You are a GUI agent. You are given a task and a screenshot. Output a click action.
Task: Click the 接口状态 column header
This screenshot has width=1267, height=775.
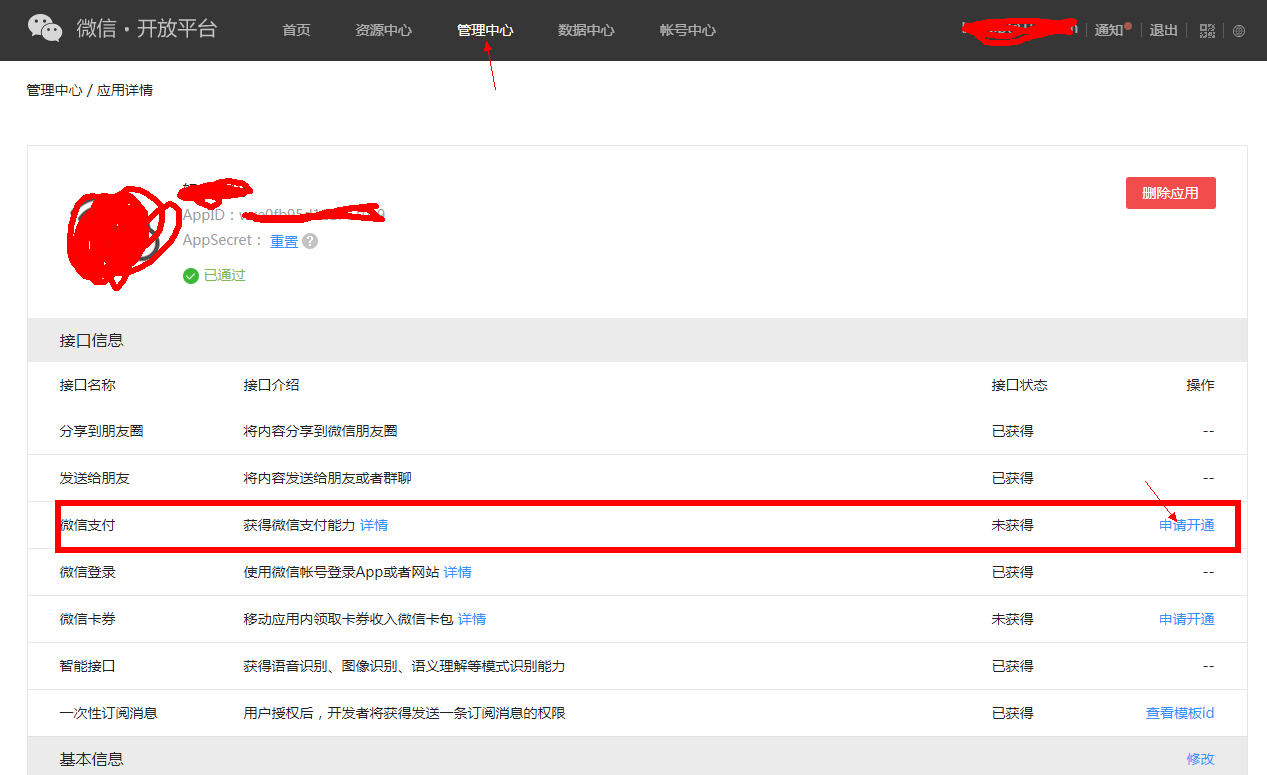pyautogui.click(x=1020, y=385)
